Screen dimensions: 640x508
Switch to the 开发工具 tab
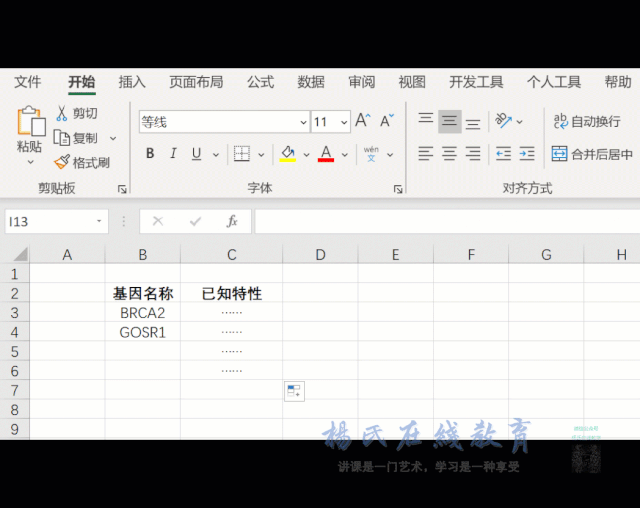(476, 82)
